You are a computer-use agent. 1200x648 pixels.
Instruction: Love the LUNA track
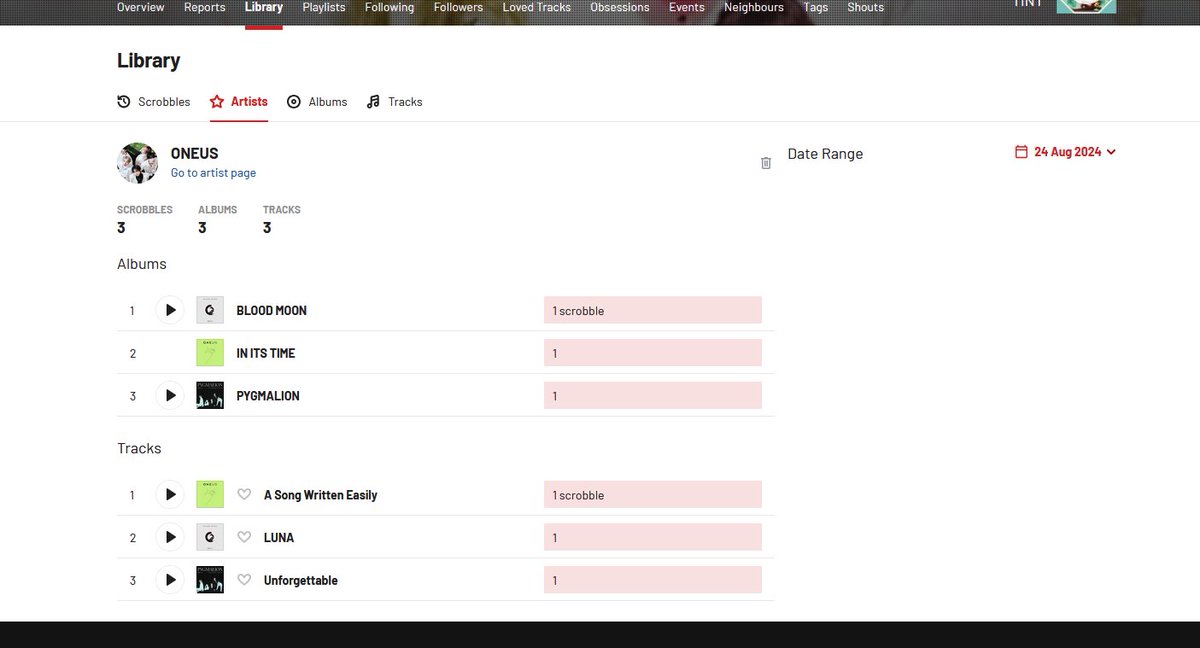pos(244,538)
